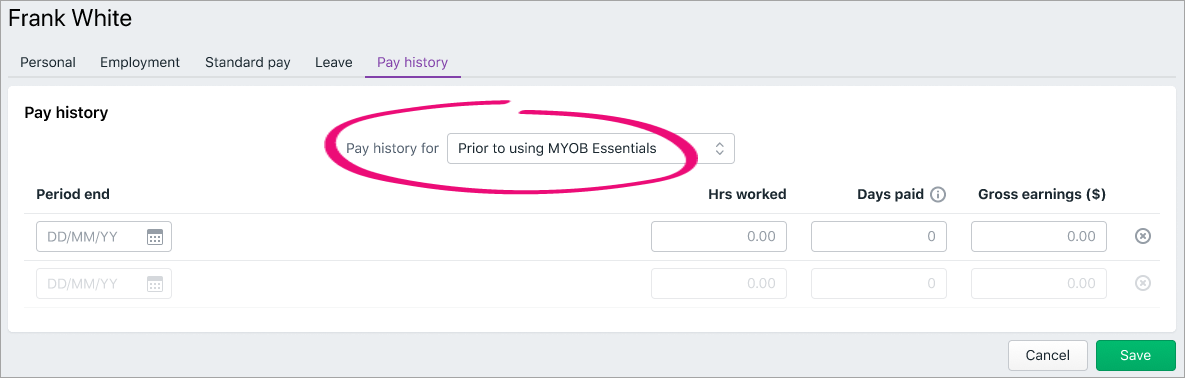The image size is (1185, 378).
Task: Open calendar picker in first Period end row
Action: [x=155, y=237]
